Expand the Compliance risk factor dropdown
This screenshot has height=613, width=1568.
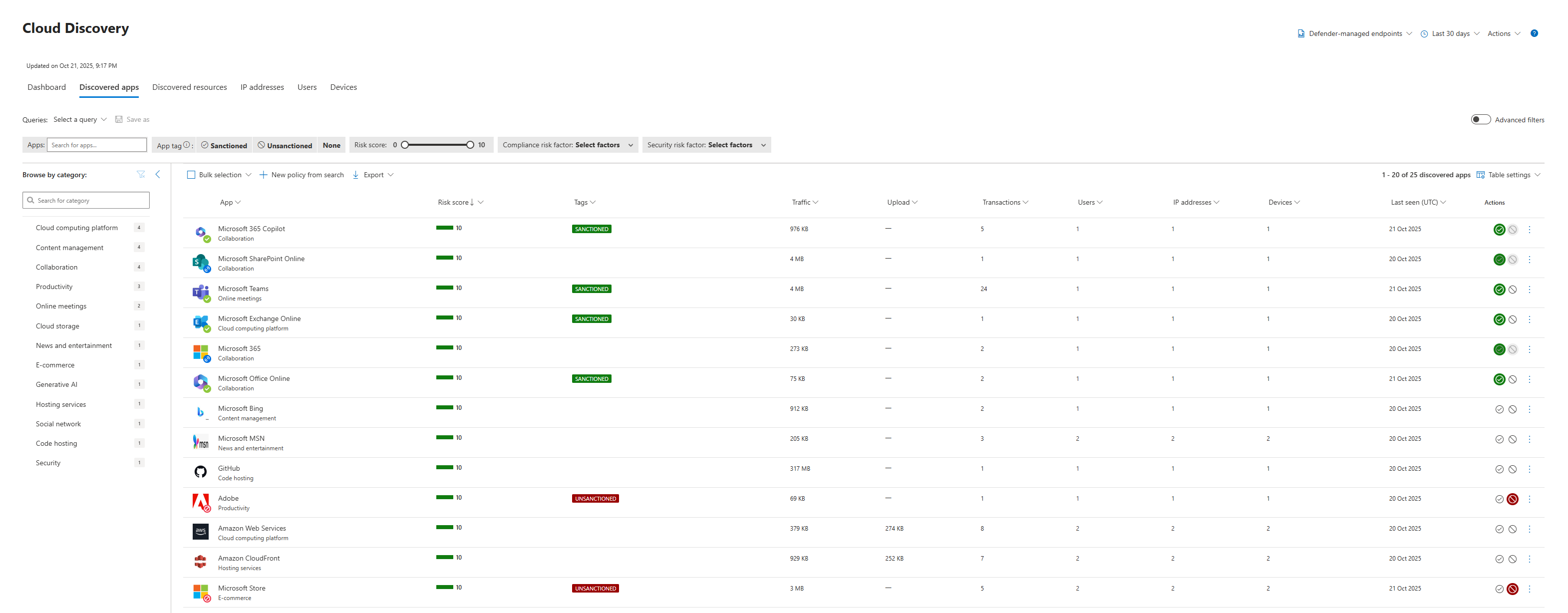567,145
